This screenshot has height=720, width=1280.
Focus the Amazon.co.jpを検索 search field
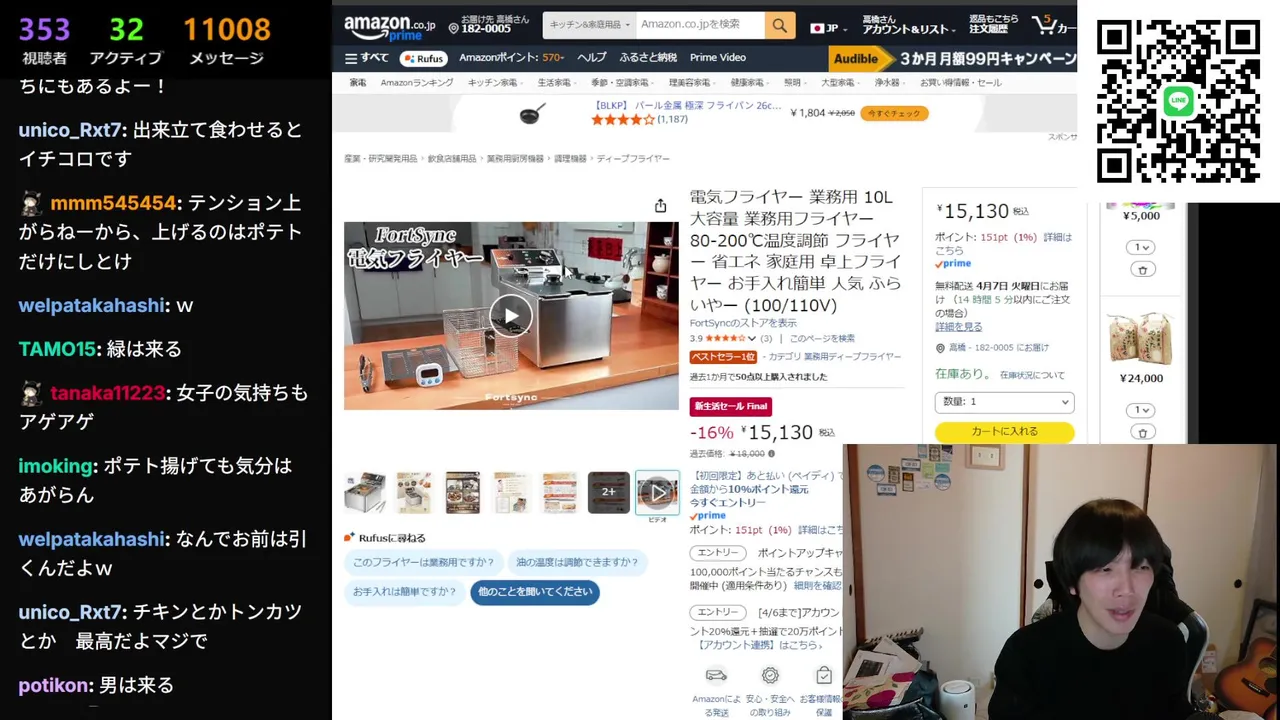tap(700, 25)
